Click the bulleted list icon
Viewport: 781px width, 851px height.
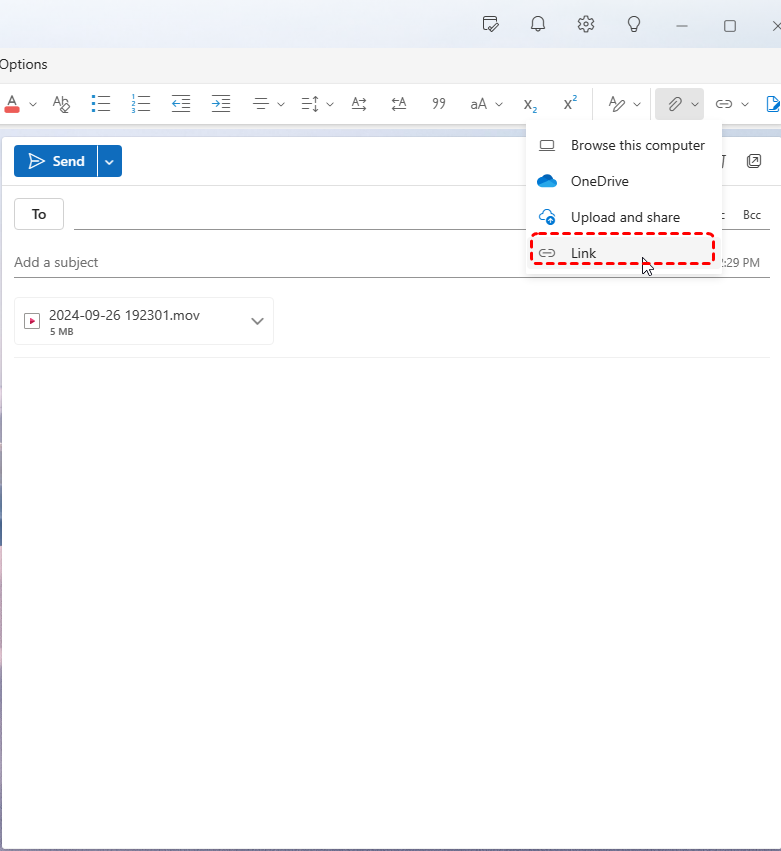[x=100, y=103]
